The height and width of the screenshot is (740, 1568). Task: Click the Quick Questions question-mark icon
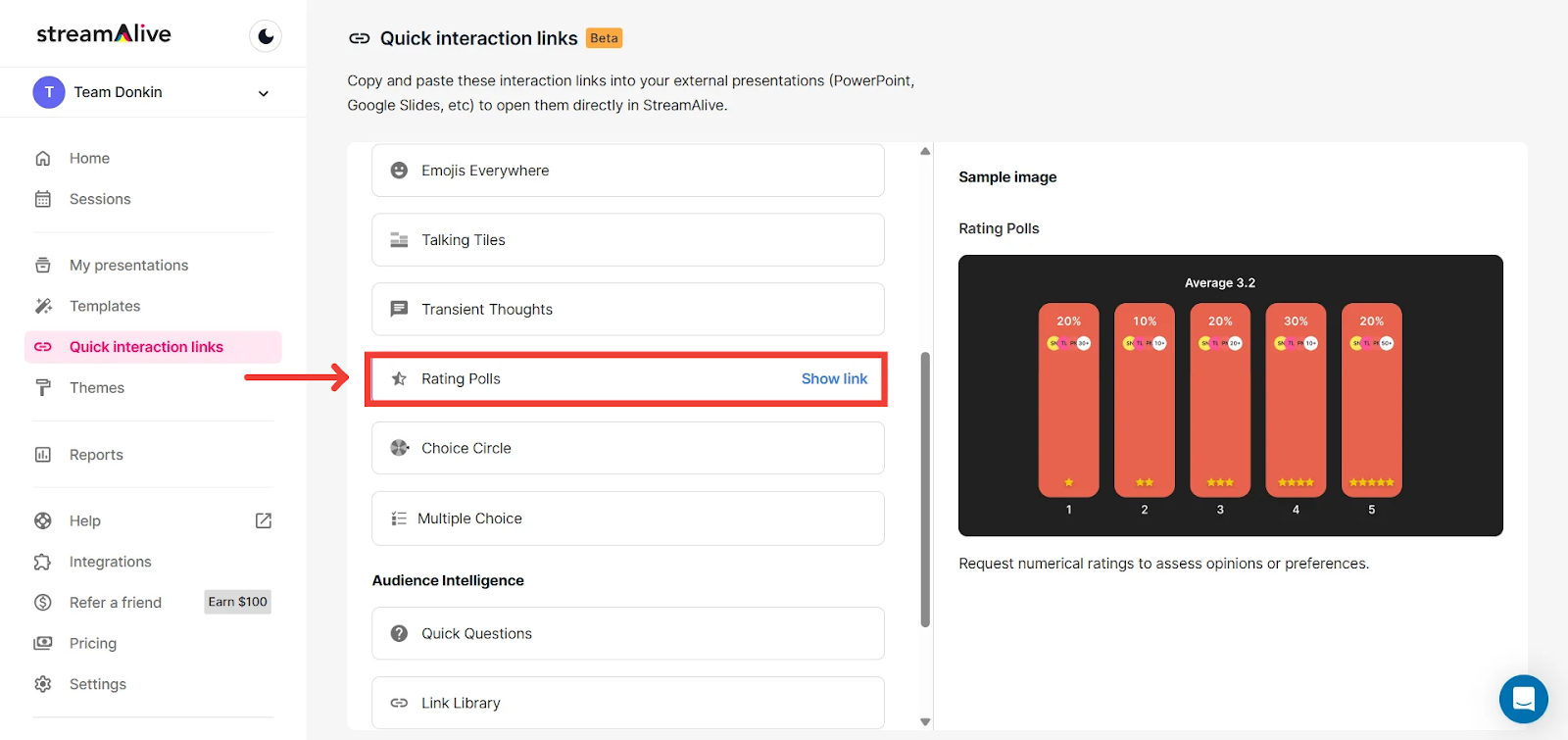[399, 634]
